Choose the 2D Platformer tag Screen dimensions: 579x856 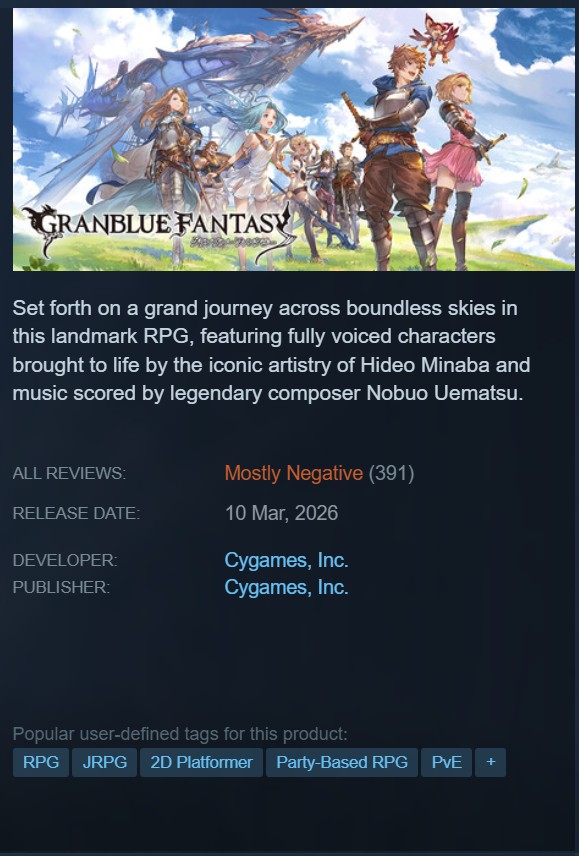(x=201, y=762)
